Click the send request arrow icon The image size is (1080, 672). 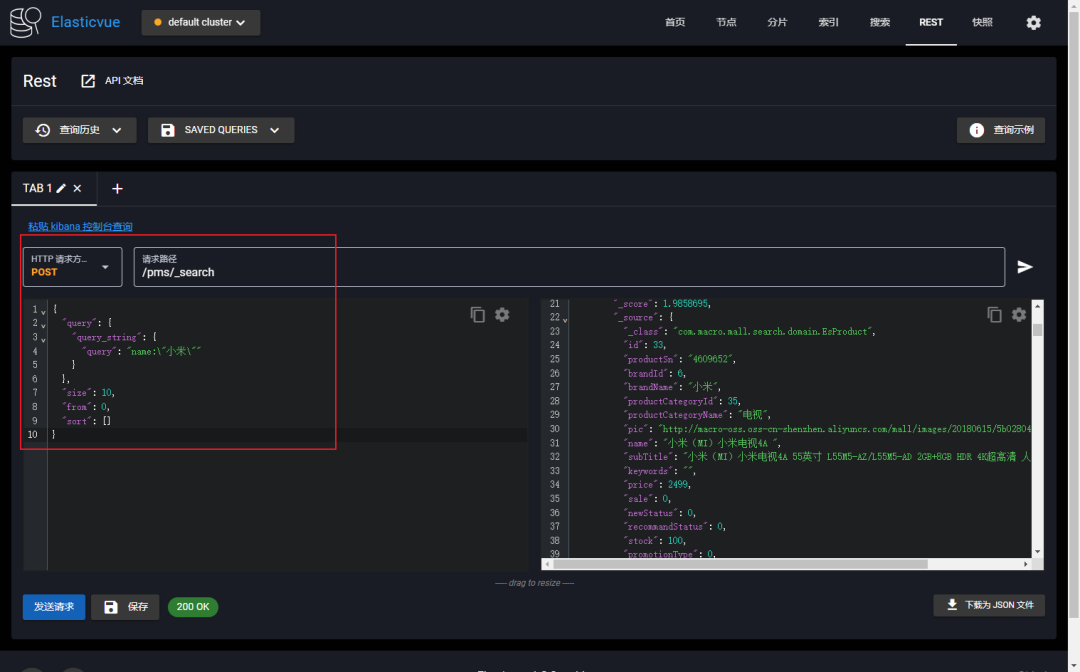coord(1025,266)
